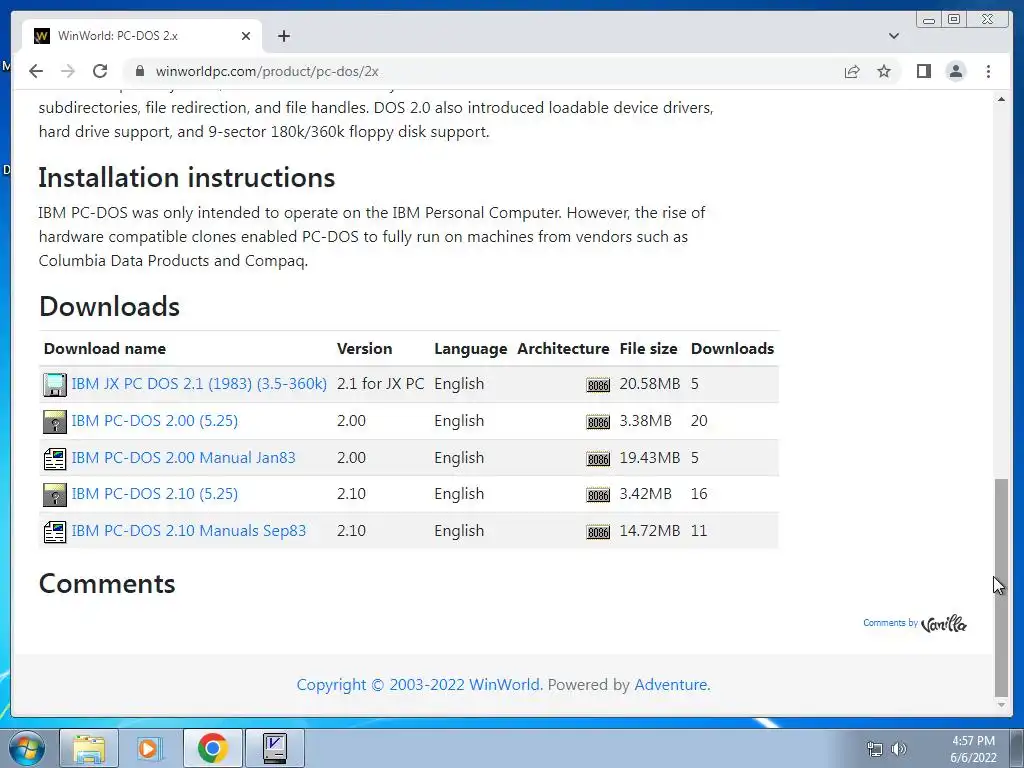The height and width of the screenshot is (768, 1024).
Task: Click the page vertical scrollbar thumb
Action: (1000, 588)
